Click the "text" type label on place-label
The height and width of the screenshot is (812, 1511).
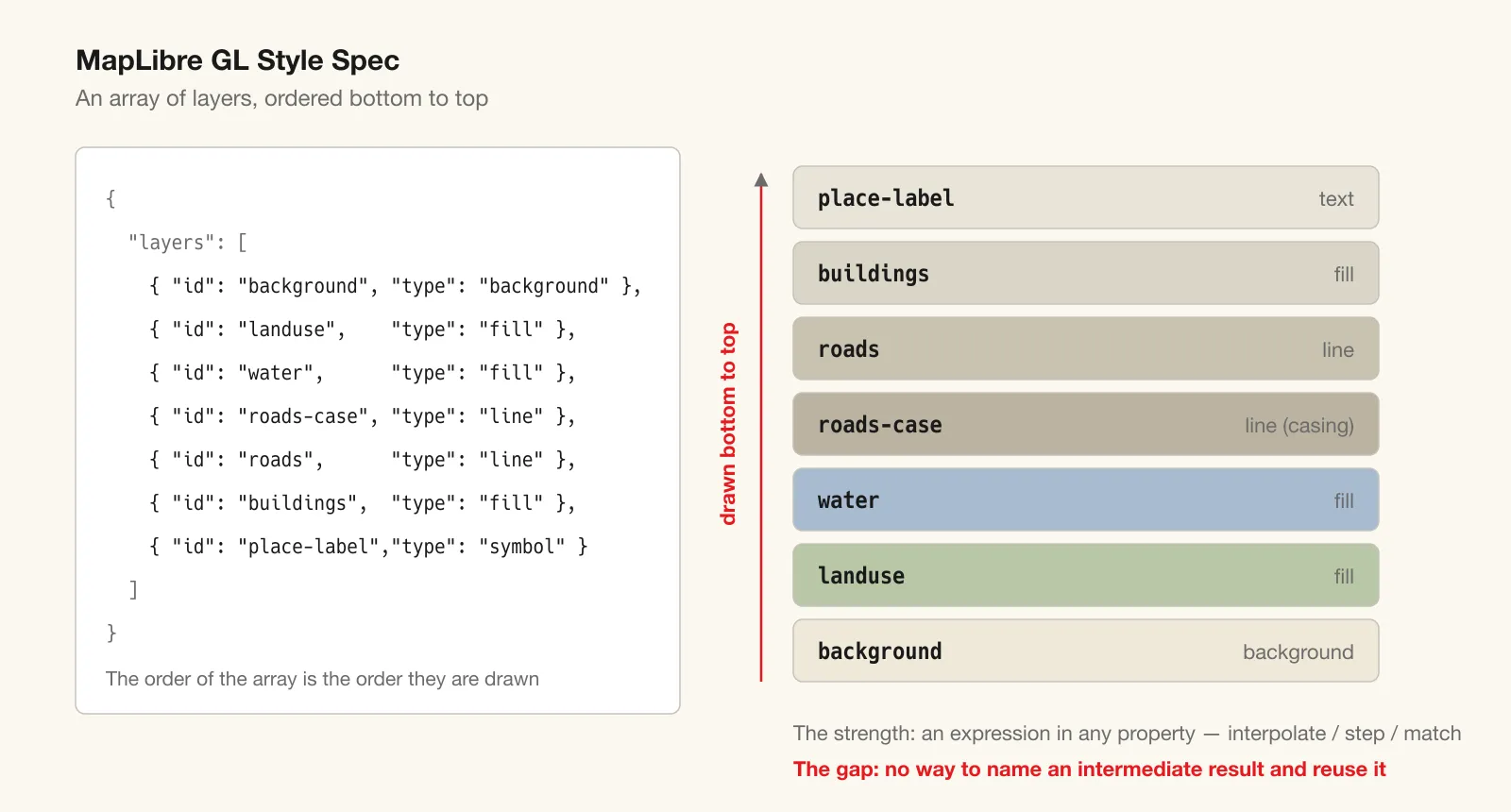(1336, 199)
